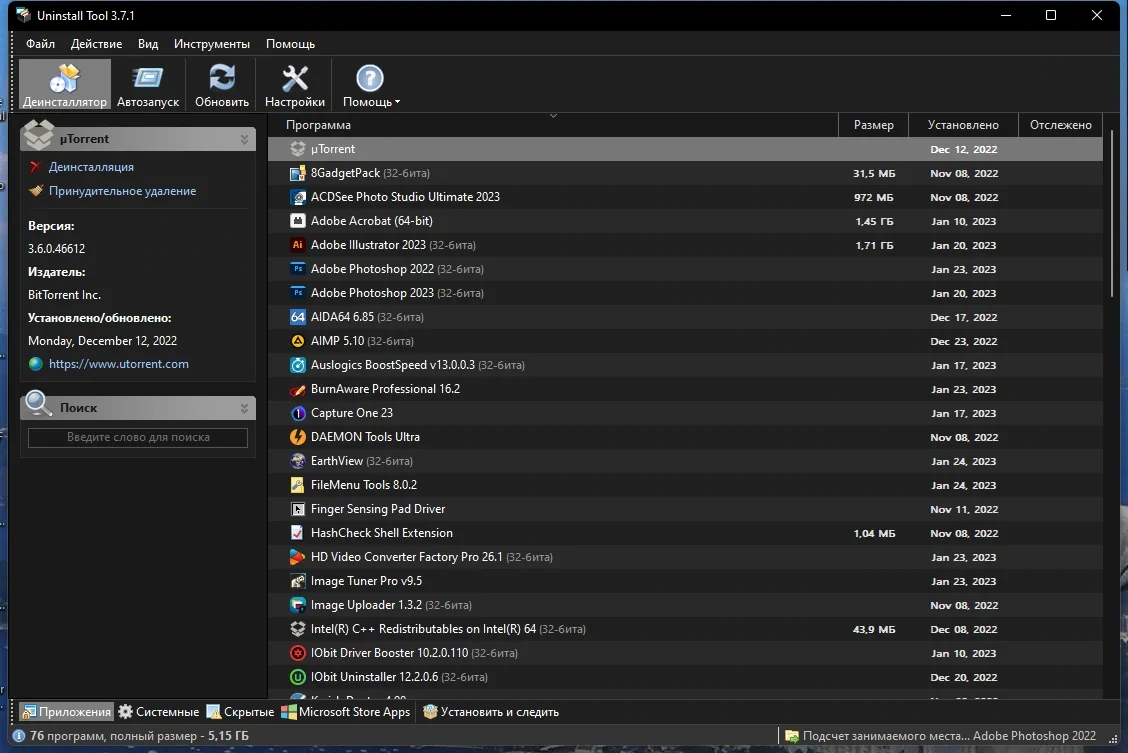The height and width of the screenshot is (753, 1128).
Task: Open the Инструменты menu
Action: click(212, 44)
